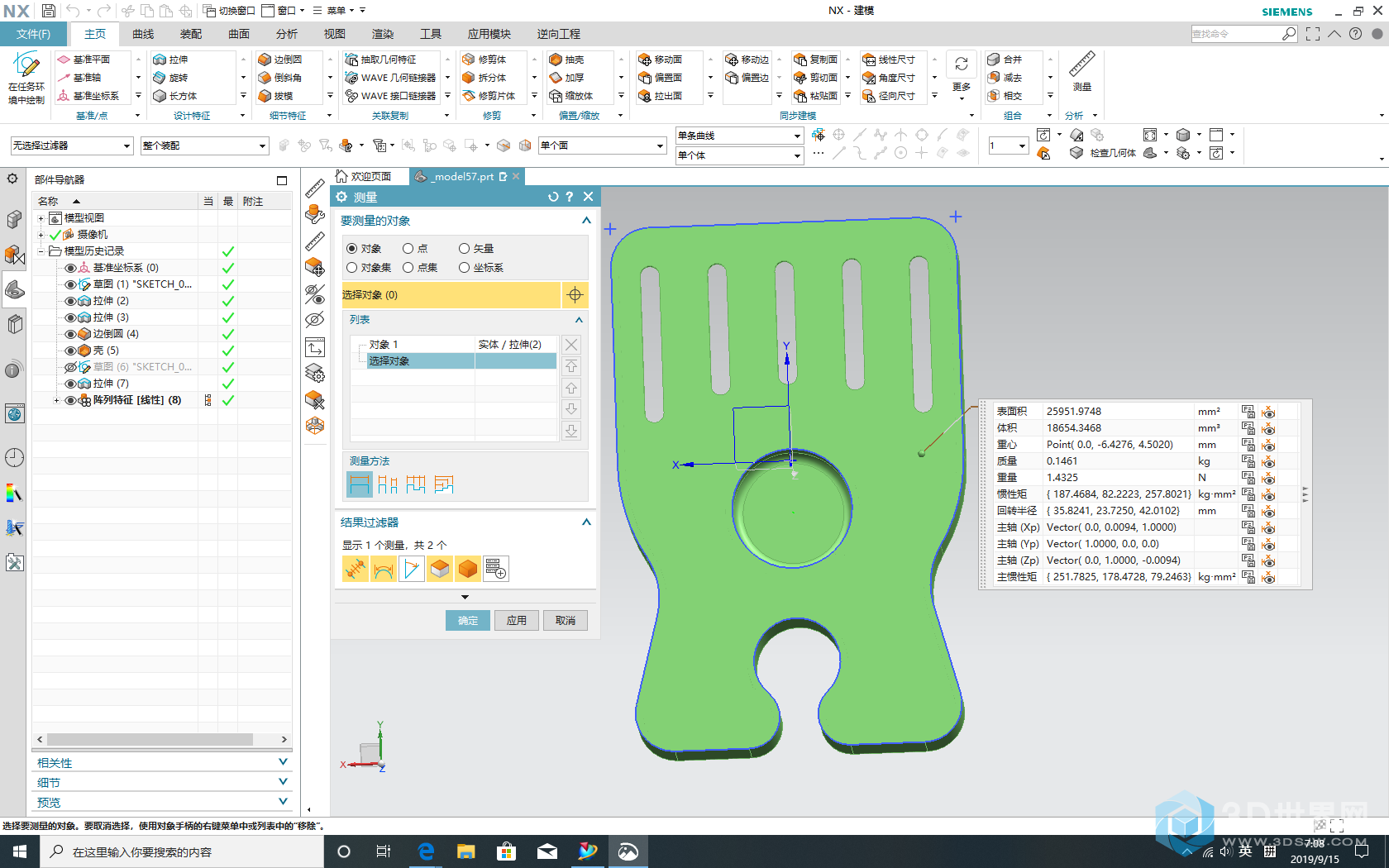Screen dimensions: 1389x868
Task: Expand the 模型视图 tree node
Action: [41, 218]
